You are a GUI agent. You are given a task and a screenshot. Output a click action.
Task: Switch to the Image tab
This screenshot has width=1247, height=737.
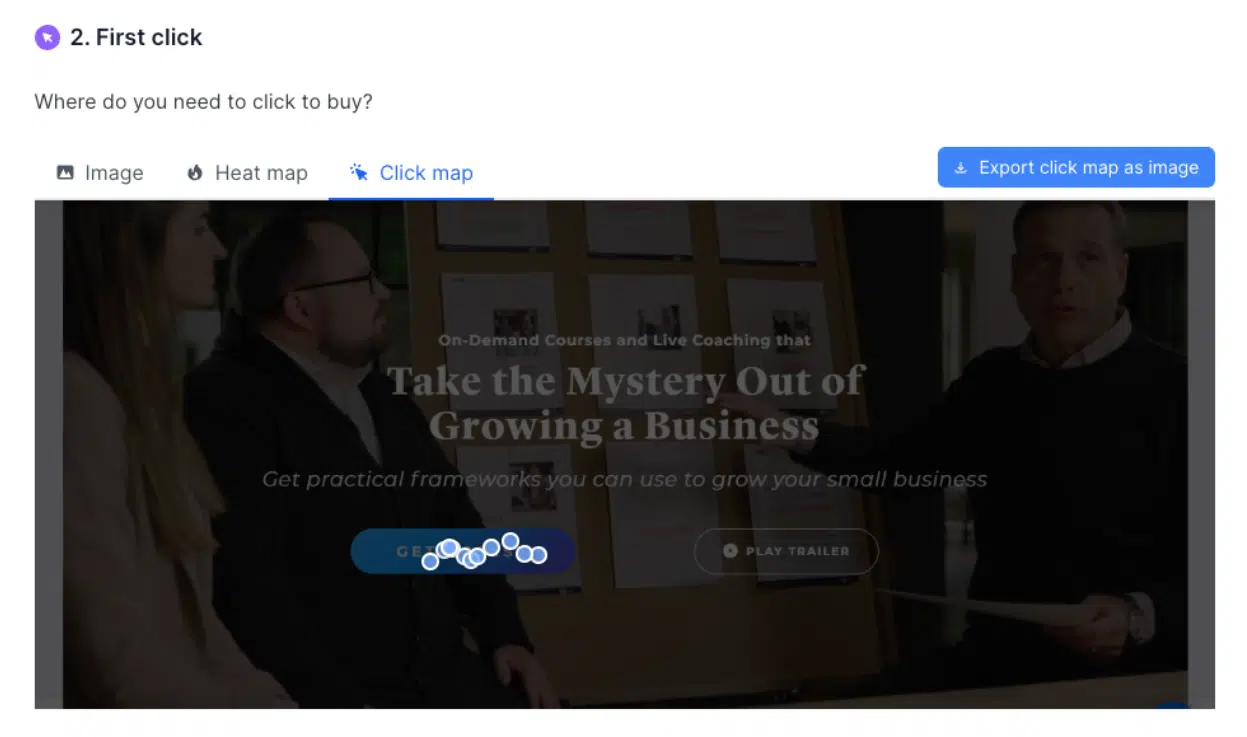100,173
